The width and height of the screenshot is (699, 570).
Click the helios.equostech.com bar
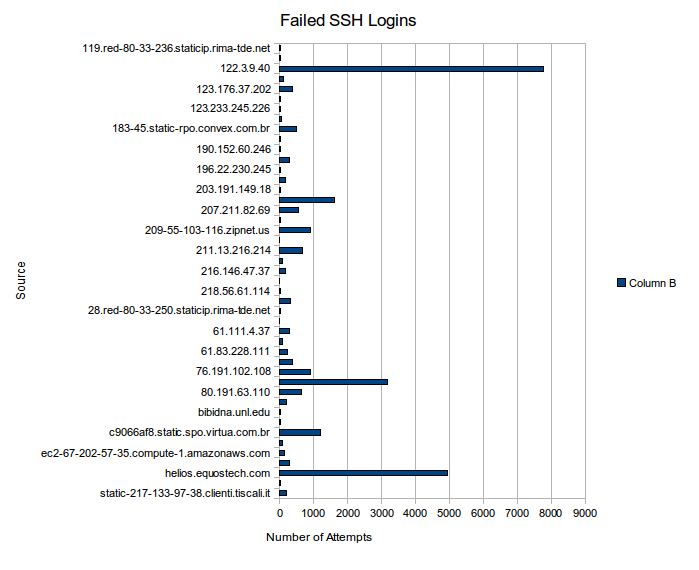pos(363,473)
